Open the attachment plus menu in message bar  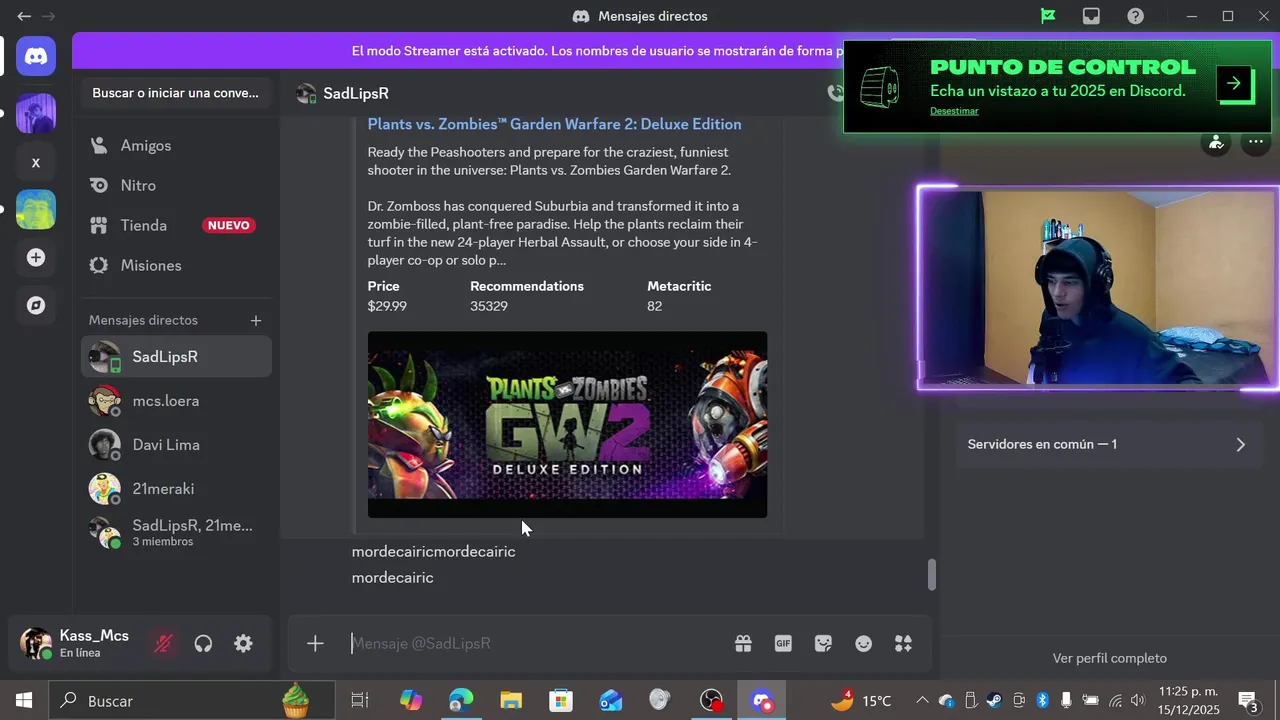[x=315, y=644]
